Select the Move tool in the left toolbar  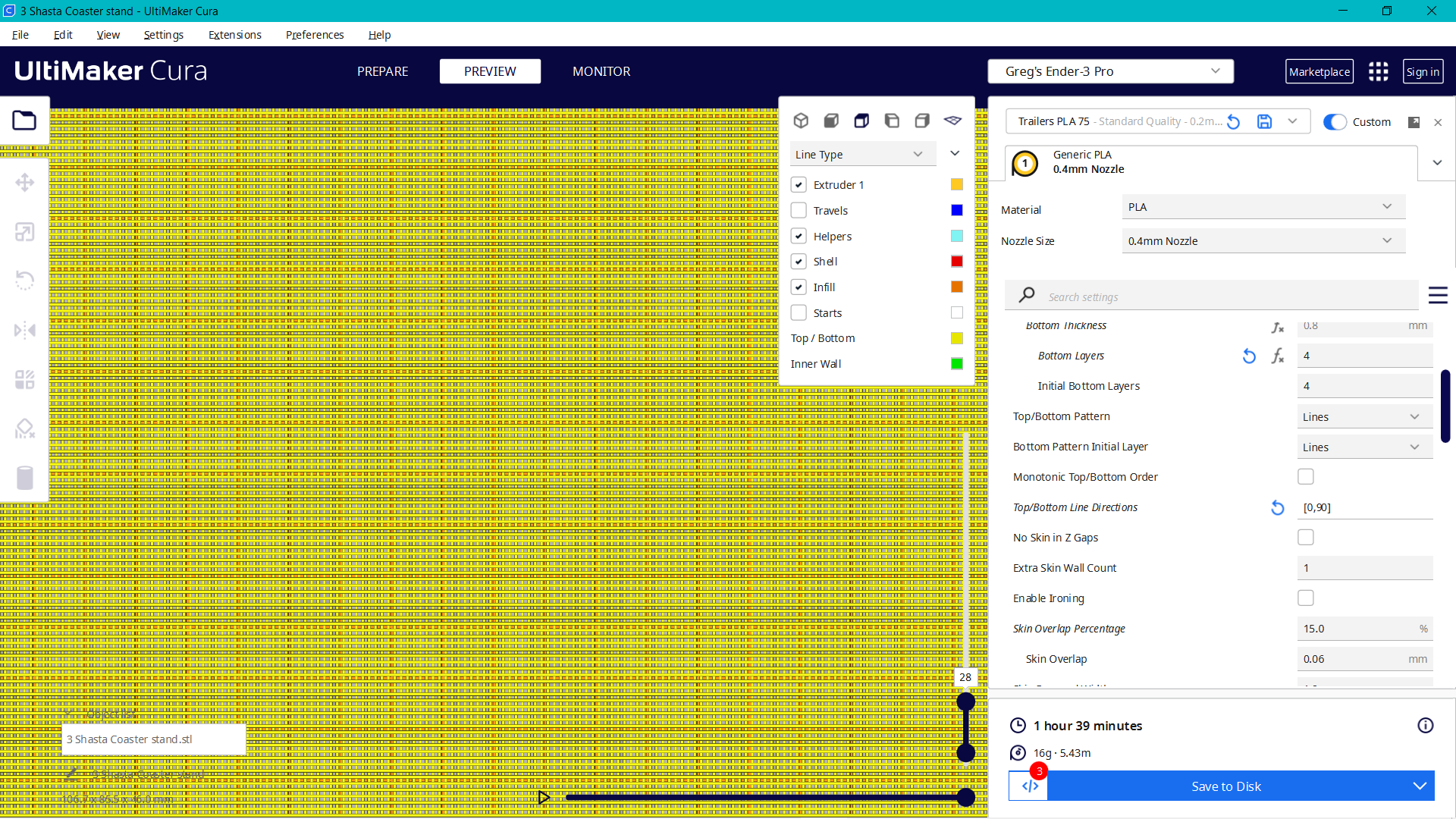tap(25, 182)
